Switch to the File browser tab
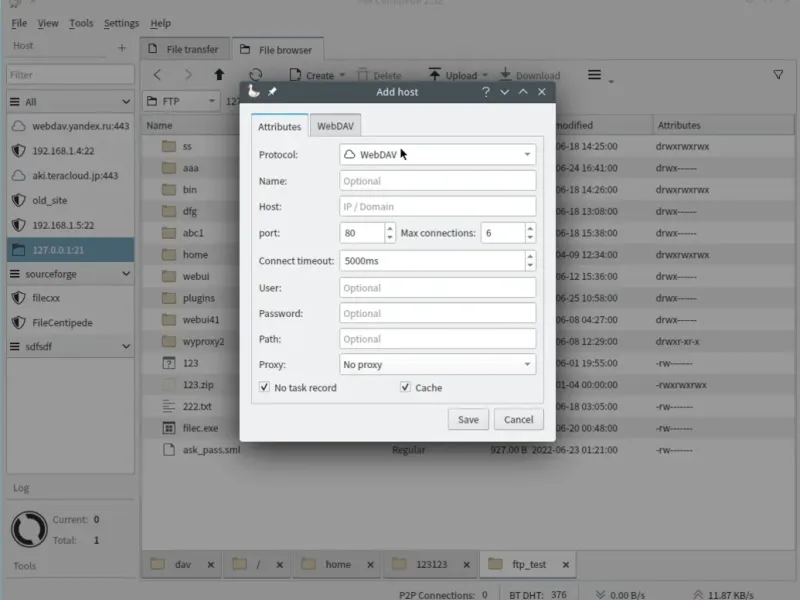 click(x=278, y=50)
